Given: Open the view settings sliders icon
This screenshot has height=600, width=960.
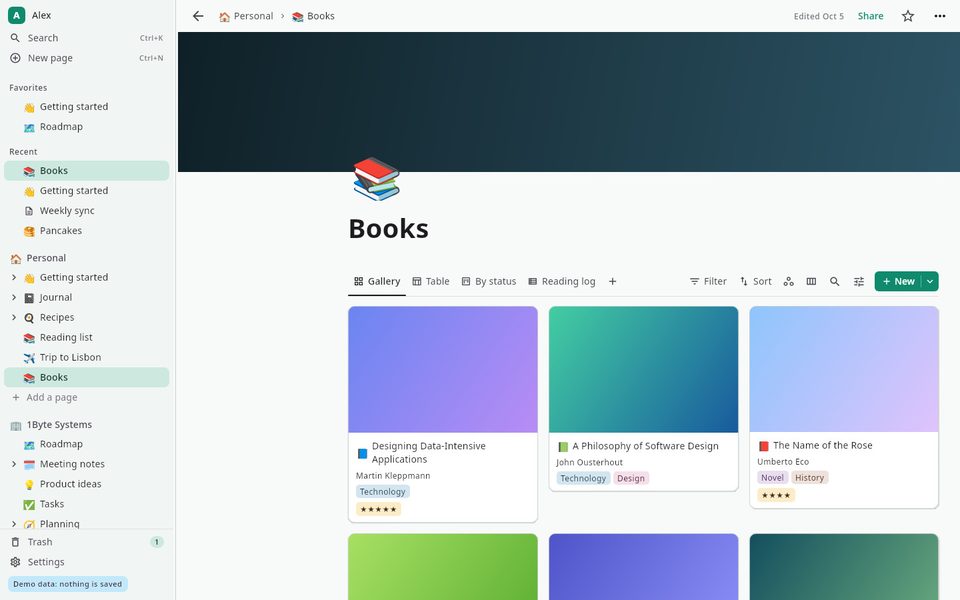Looking at the screenshot, I should 859,282.
